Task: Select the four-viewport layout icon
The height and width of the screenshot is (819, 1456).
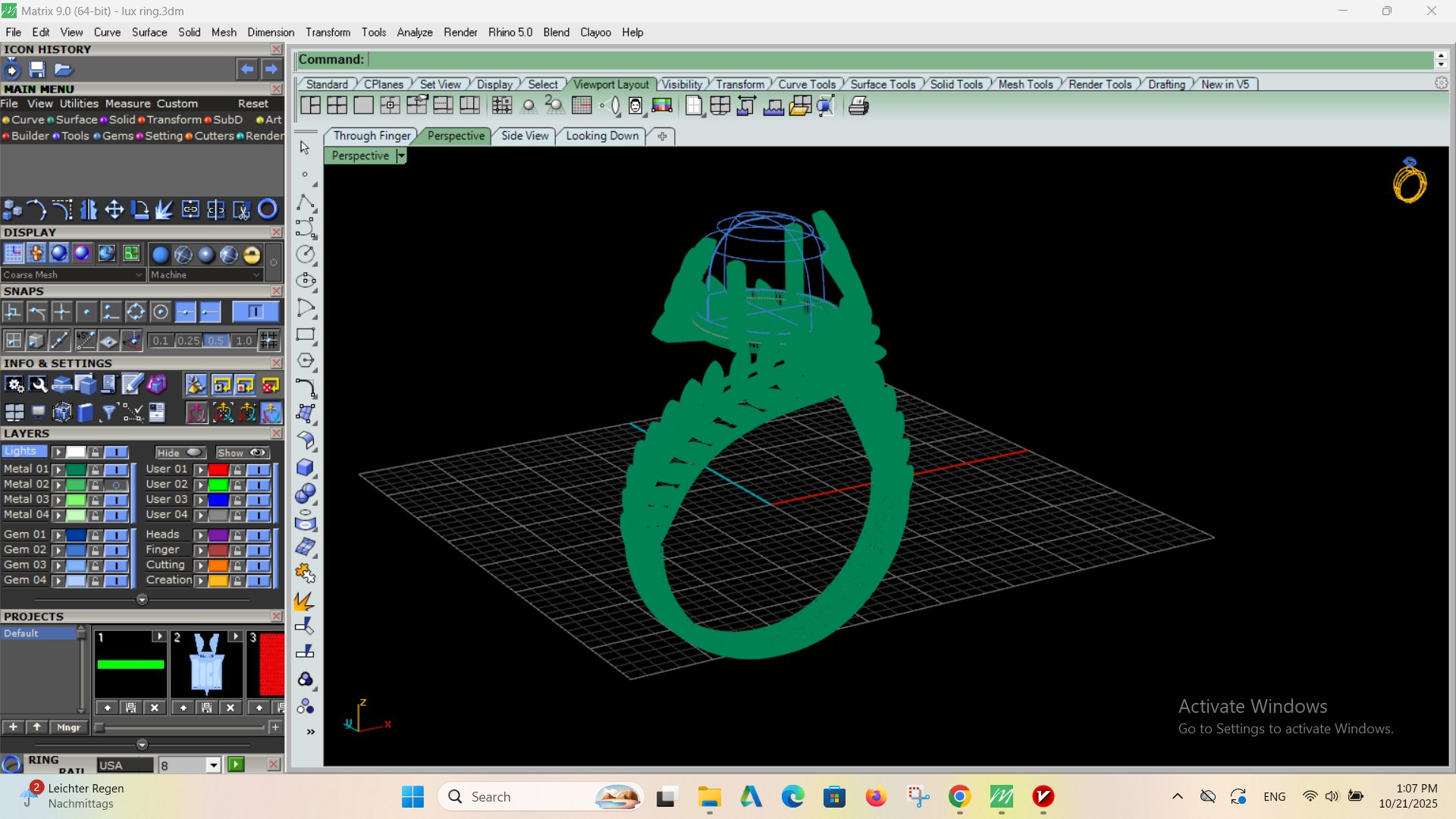Action: pyautogui.click(x=337, y=106)
